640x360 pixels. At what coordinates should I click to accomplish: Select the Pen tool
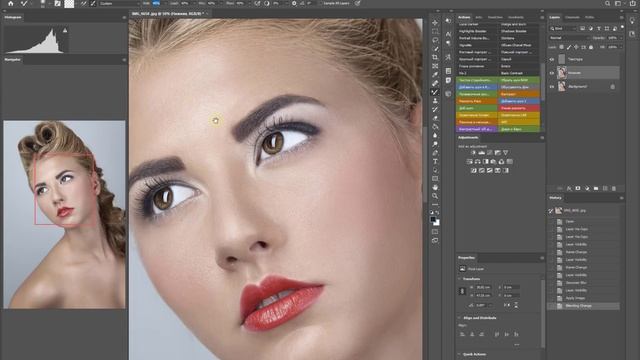(x=435, y=153)
